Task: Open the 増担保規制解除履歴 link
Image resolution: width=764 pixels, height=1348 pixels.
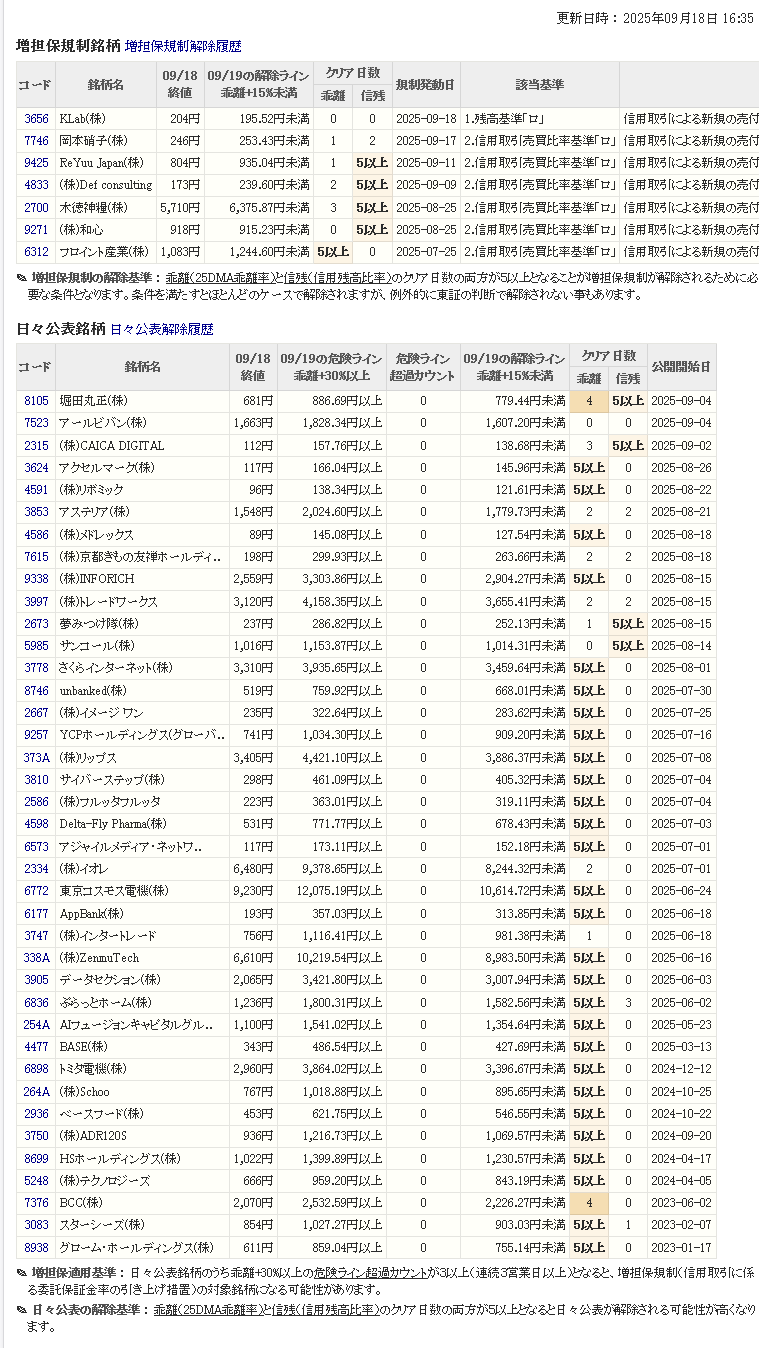Action: point(183,46)
